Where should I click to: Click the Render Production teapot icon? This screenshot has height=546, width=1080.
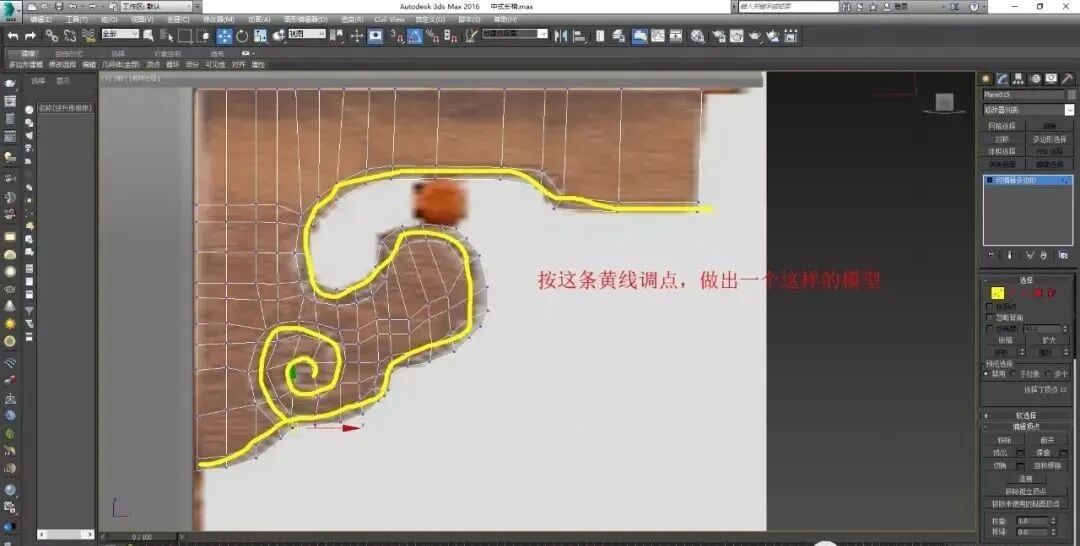coord(755,36)
